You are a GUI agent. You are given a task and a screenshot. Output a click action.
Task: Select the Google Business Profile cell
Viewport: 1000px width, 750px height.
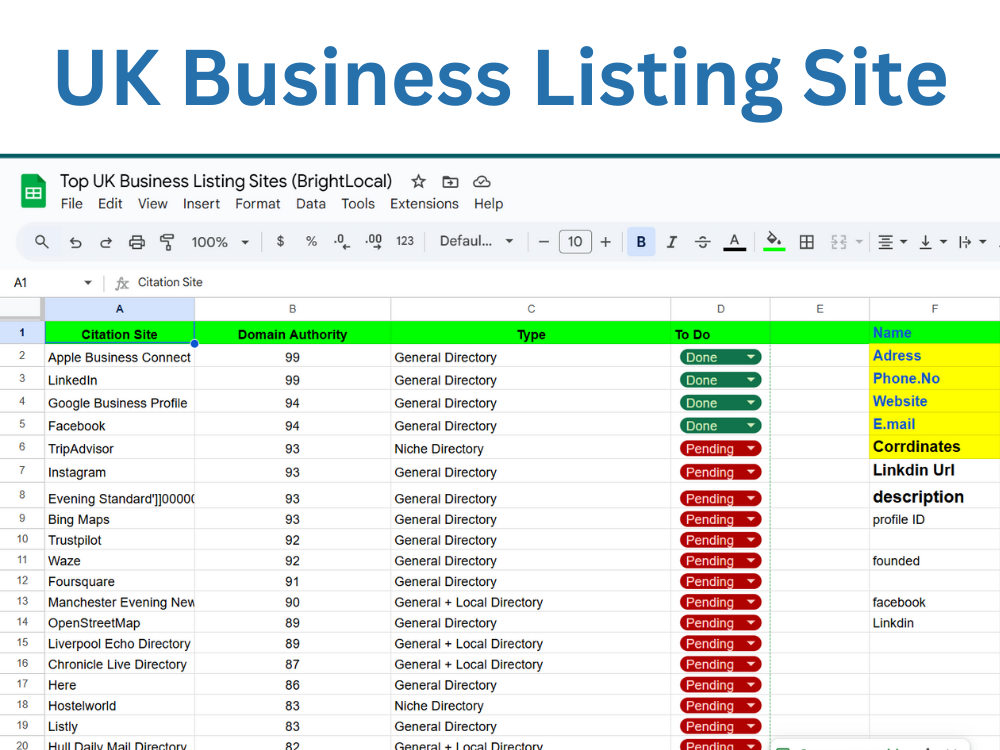(x=119, y=403)
